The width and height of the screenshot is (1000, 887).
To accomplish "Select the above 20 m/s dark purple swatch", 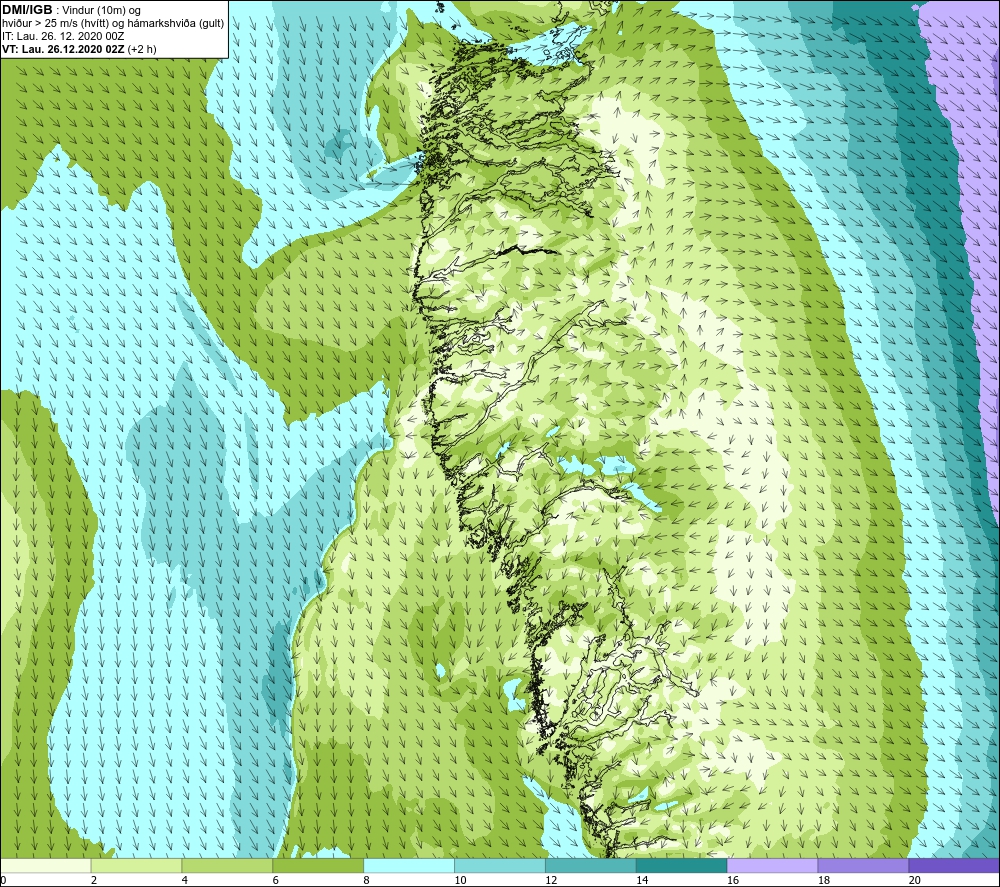I will (953, 866).
